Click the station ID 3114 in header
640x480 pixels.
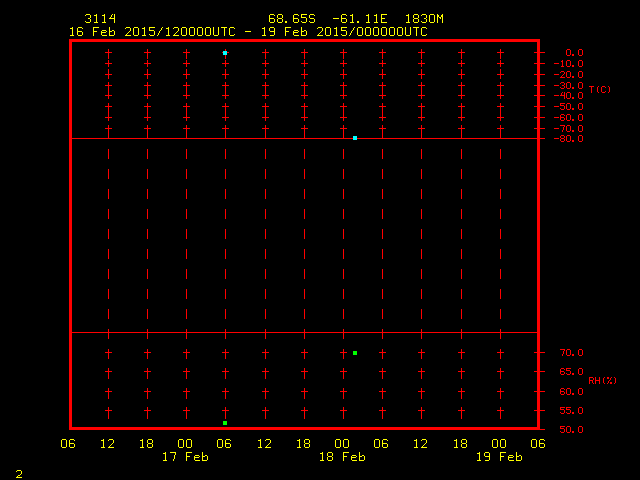coord(100,19)
